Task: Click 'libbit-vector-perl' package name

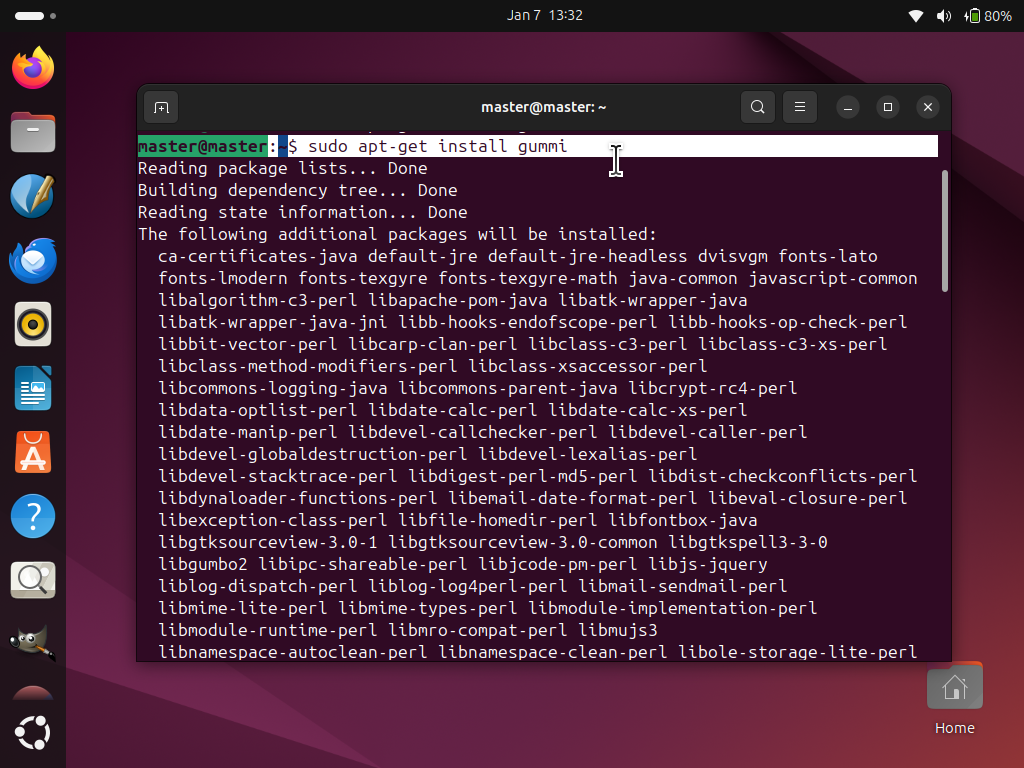Action: click(248, 344)
